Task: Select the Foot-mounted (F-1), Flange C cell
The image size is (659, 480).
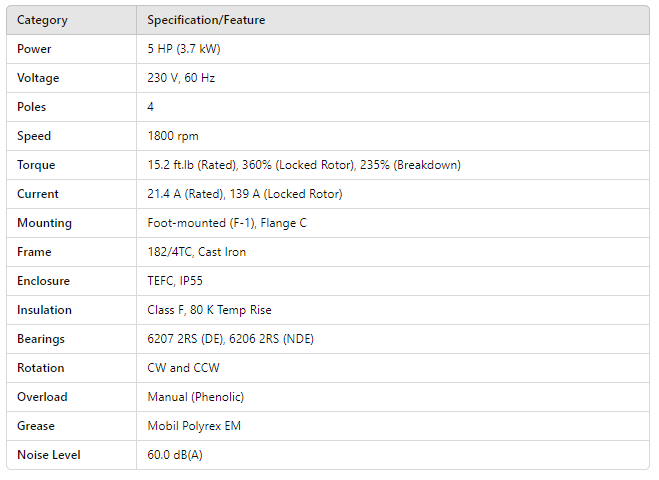Action: click(x=227, y=223)
